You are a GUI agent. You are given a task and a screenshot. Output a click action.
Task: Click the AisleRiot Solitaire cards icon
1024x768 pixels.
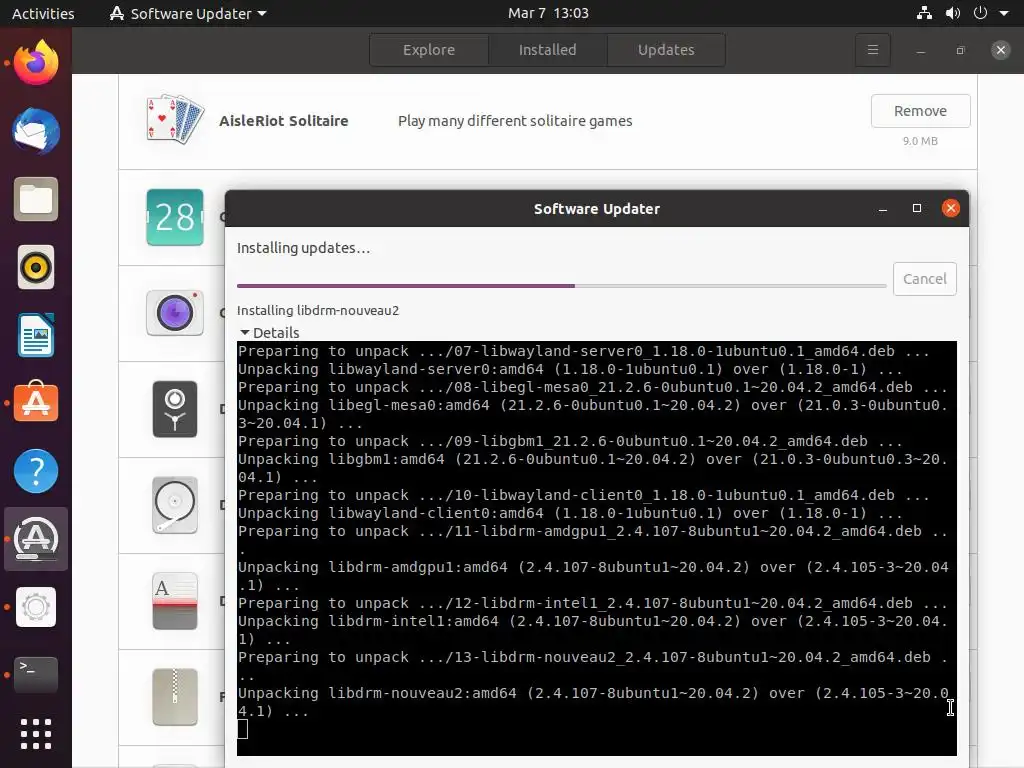175,120
